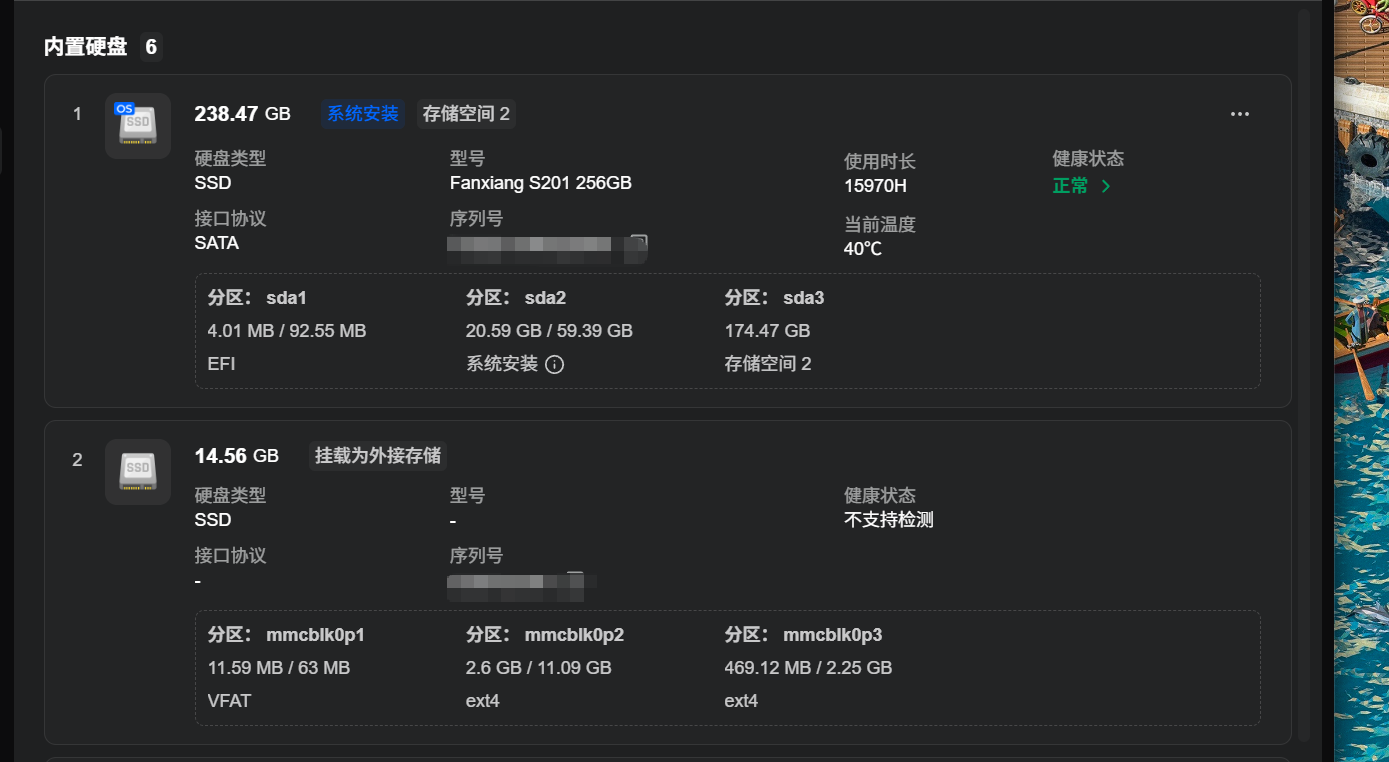This screenshot has height=762, width=1389.
Task: Click ext4 under partition mmcblk0p3
Action: coord(741,701)
